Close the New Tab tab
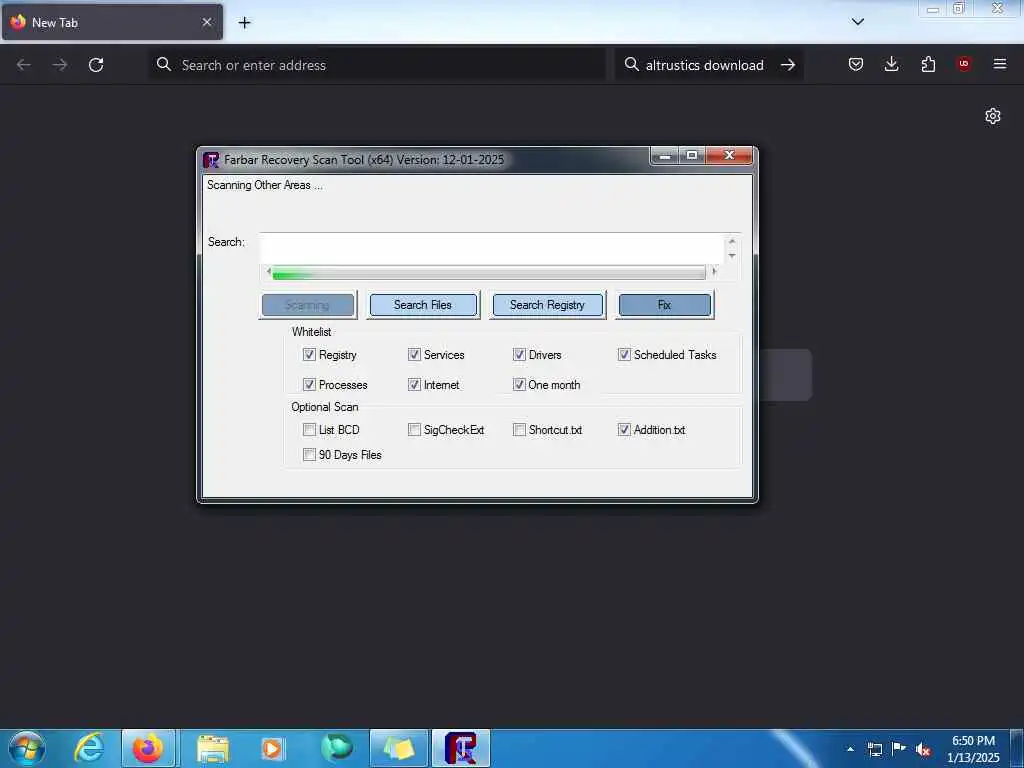This screenshot has width=1024, height=768. 207,22
